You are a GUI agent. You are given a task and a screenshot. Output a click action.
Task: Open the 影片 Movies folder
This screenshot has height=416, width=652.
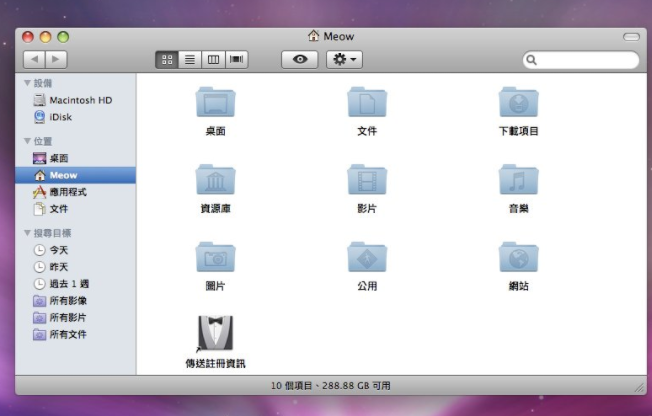coord(367,180)
